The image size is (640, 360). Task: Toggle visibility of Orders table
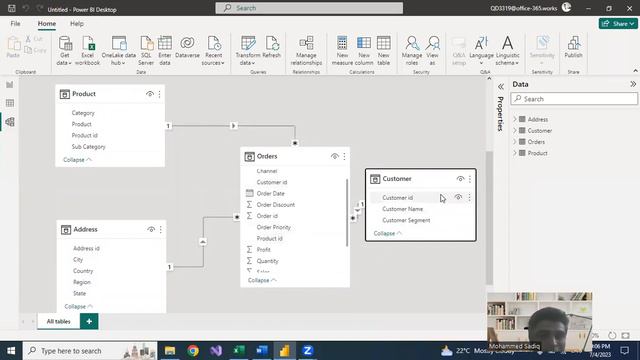tap(335, 156)
